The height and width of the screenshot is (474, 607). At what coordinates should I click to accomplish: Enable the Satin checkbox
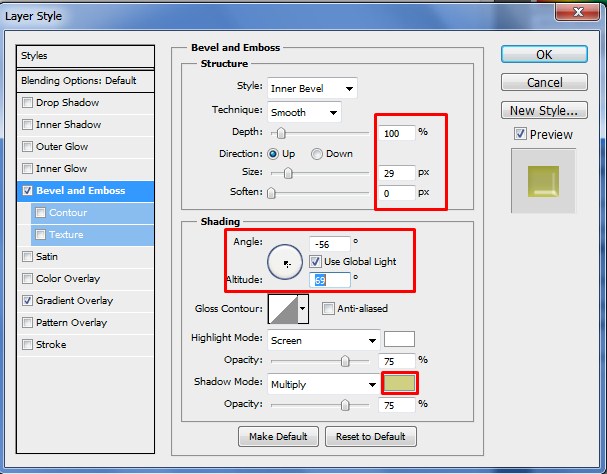[x=27, y=256]
